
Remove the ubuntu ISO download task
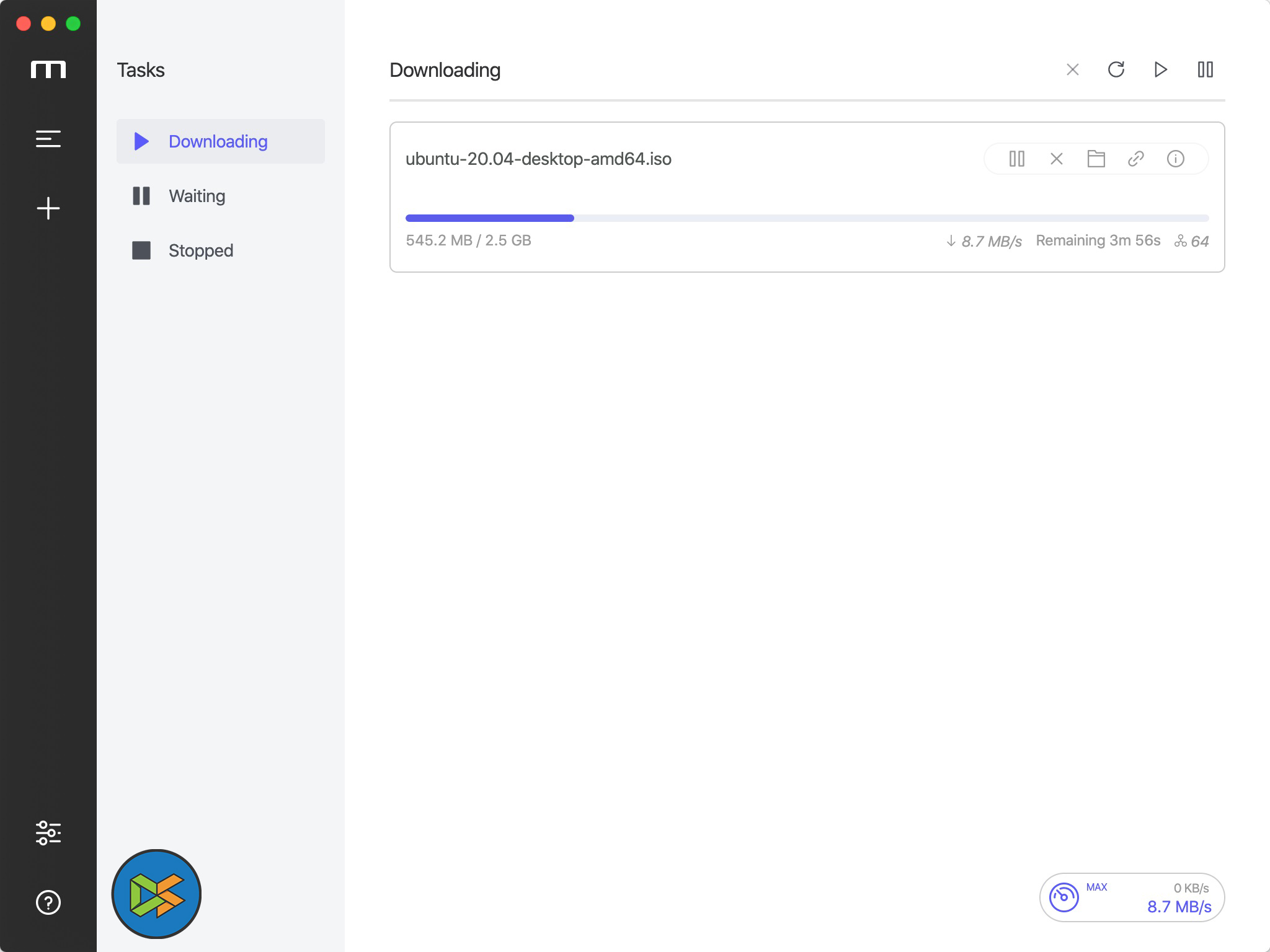[1057, 159]
